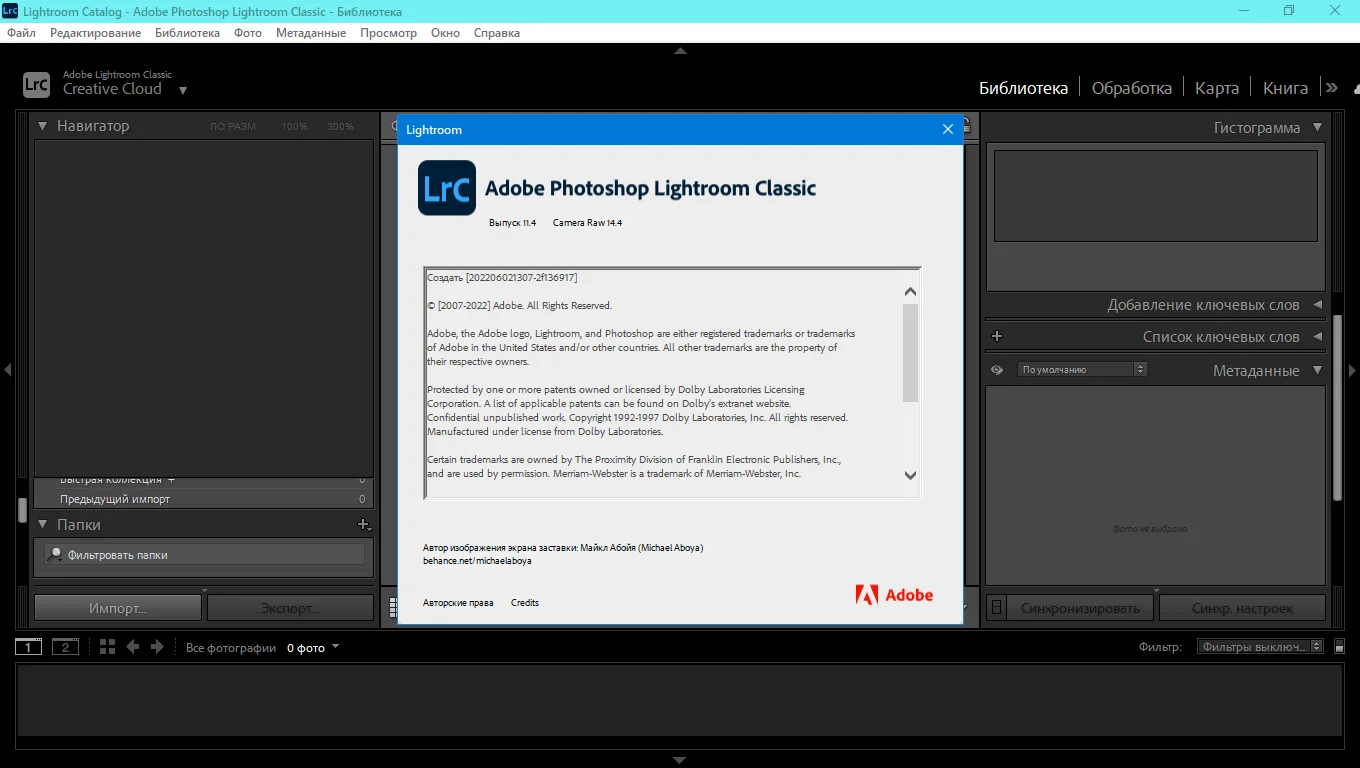Set Navigator zoom to 300%
Image resolution: width=1360 pixels, height=768 pixels.
[340, 127]
